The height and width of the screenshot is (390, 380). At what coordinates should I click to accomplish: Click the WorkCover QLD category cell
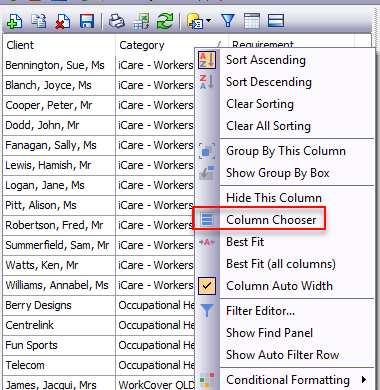tap(155, 383)
